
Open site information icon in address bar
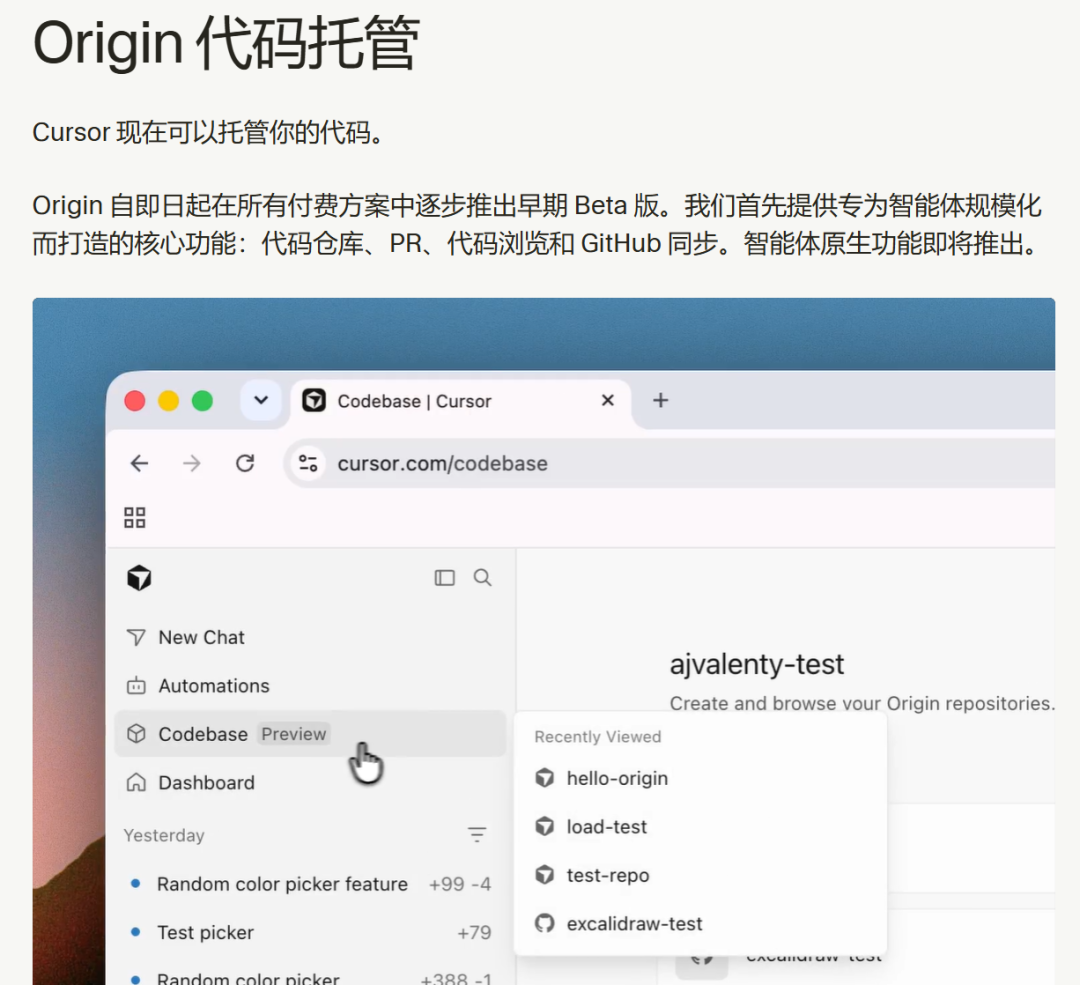(308, 464)
